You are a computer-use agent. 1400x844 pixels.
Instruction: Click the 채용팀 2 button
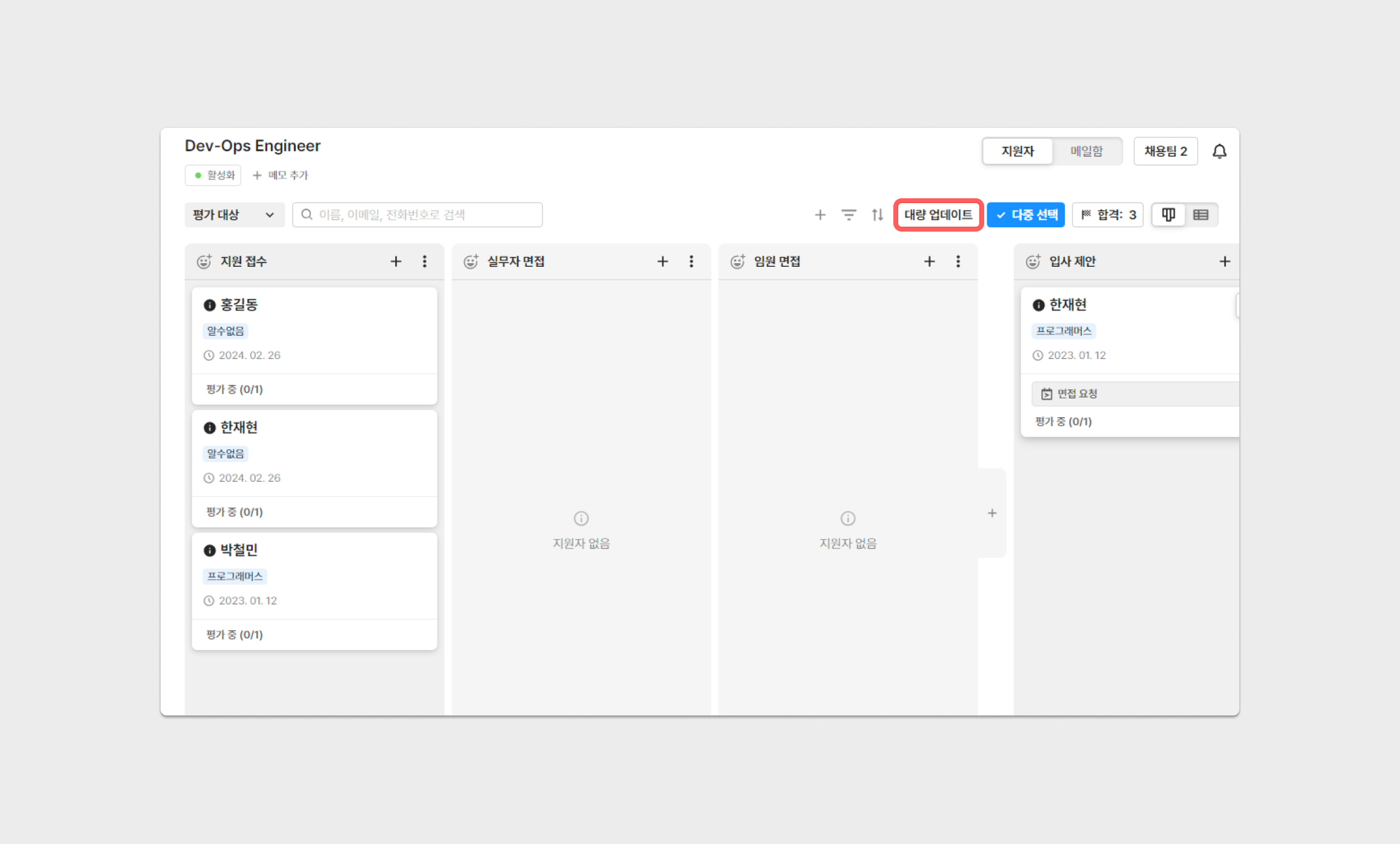[x=1165, y=151]
